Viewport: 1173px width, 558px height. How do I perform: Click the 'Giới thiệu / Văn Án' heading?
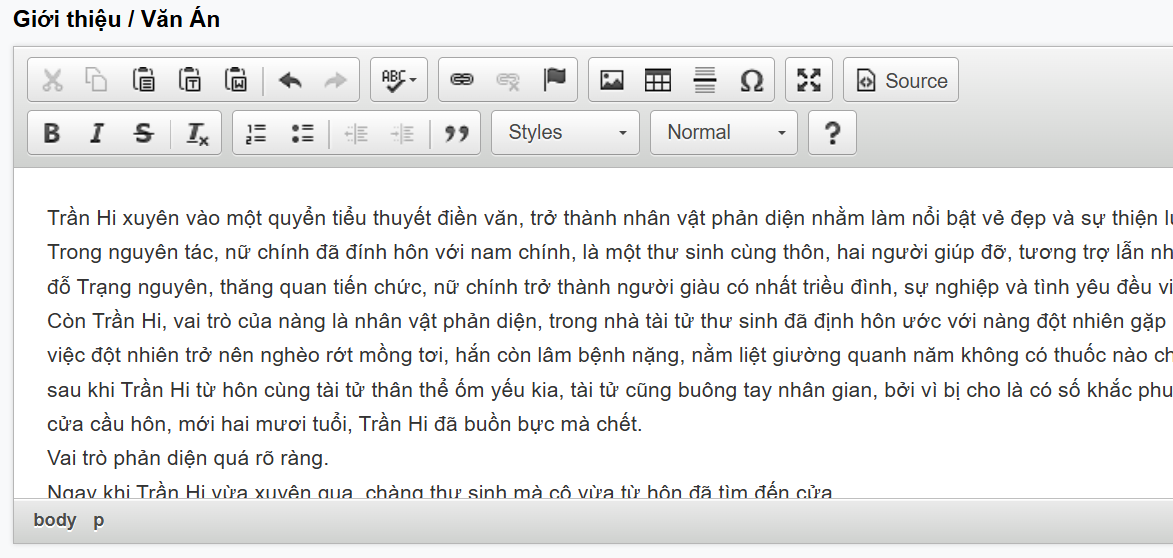(117, 19)
